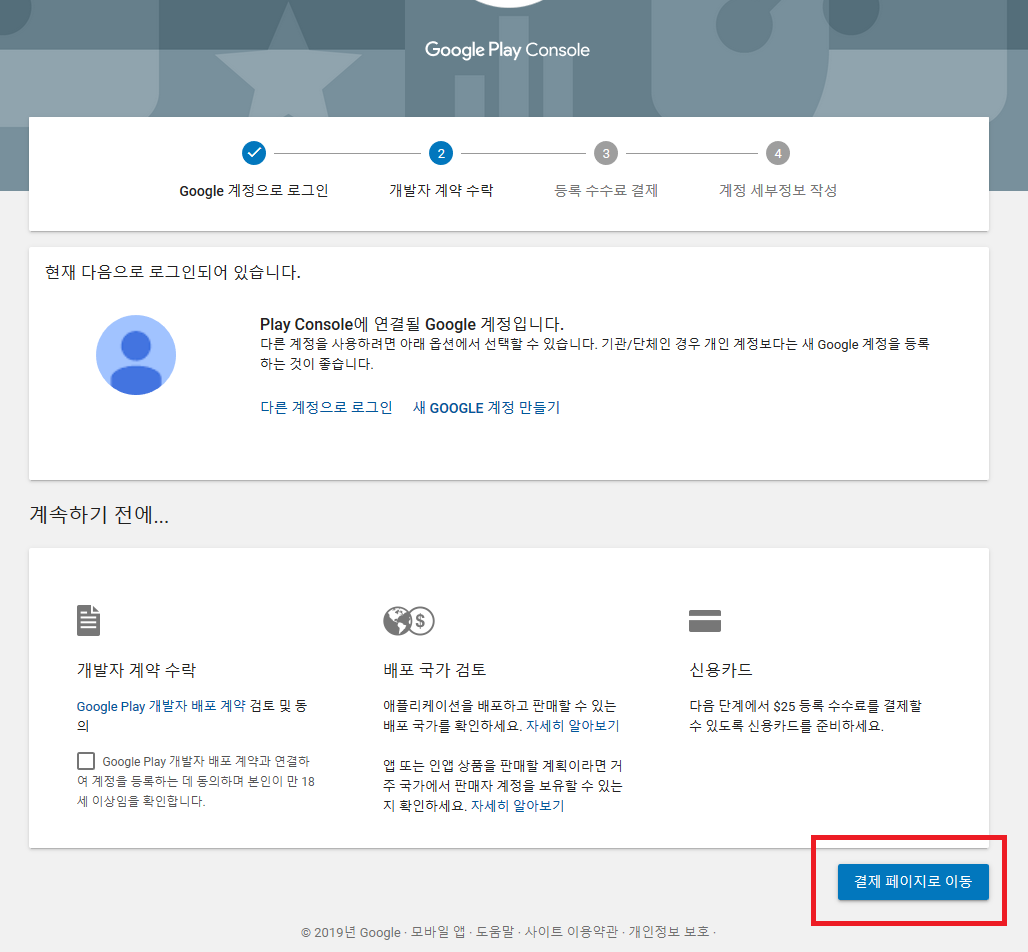Click second 자세히 알아보기 link about seller account
The width and height of the screenshot is (1028, 952).
coord(518,806)
